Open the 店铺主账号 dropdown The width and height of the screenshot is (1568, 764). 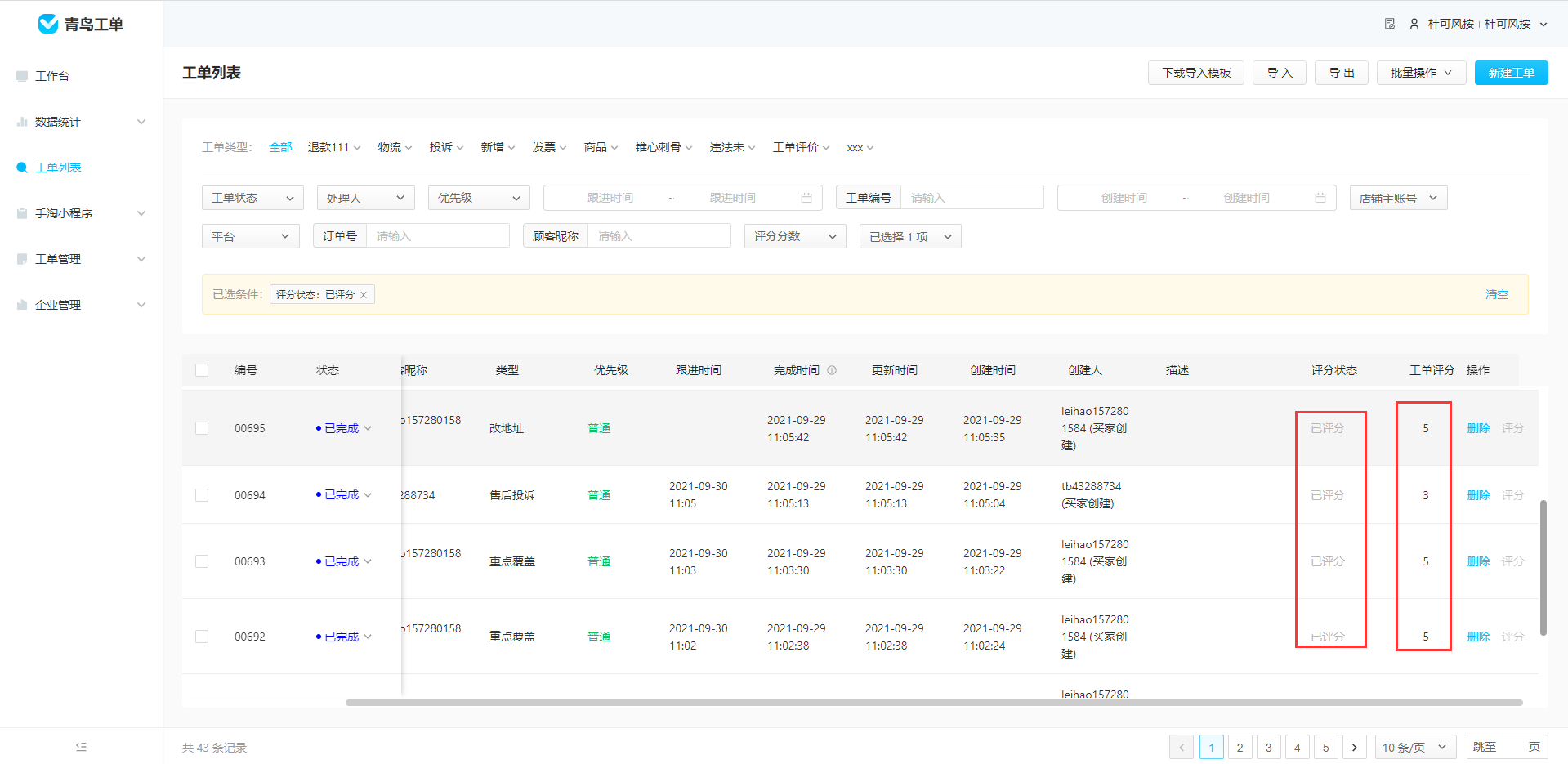[1398, 198]
